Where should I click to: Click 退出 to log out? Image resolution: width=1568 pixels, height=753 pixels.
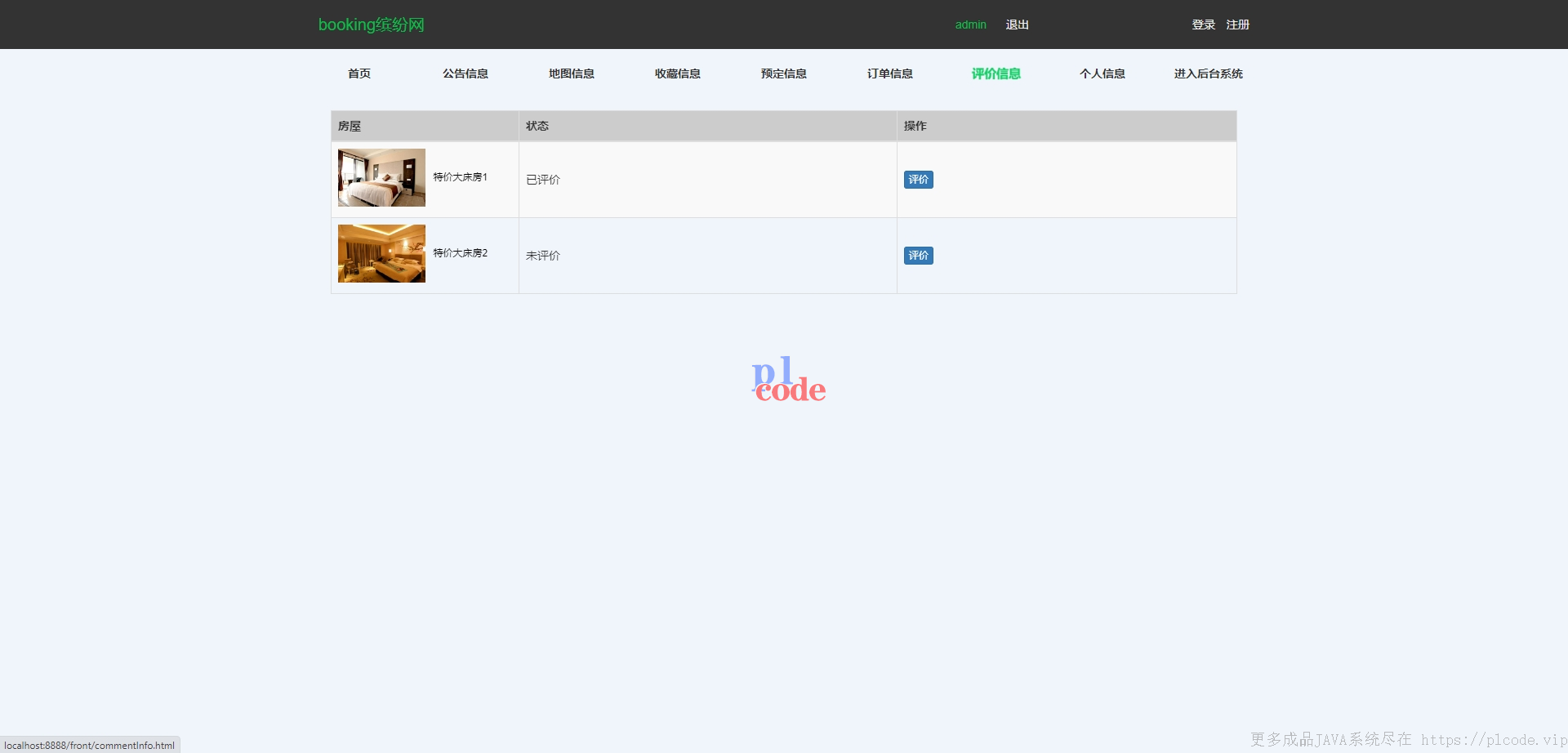tap(1017, 25)
